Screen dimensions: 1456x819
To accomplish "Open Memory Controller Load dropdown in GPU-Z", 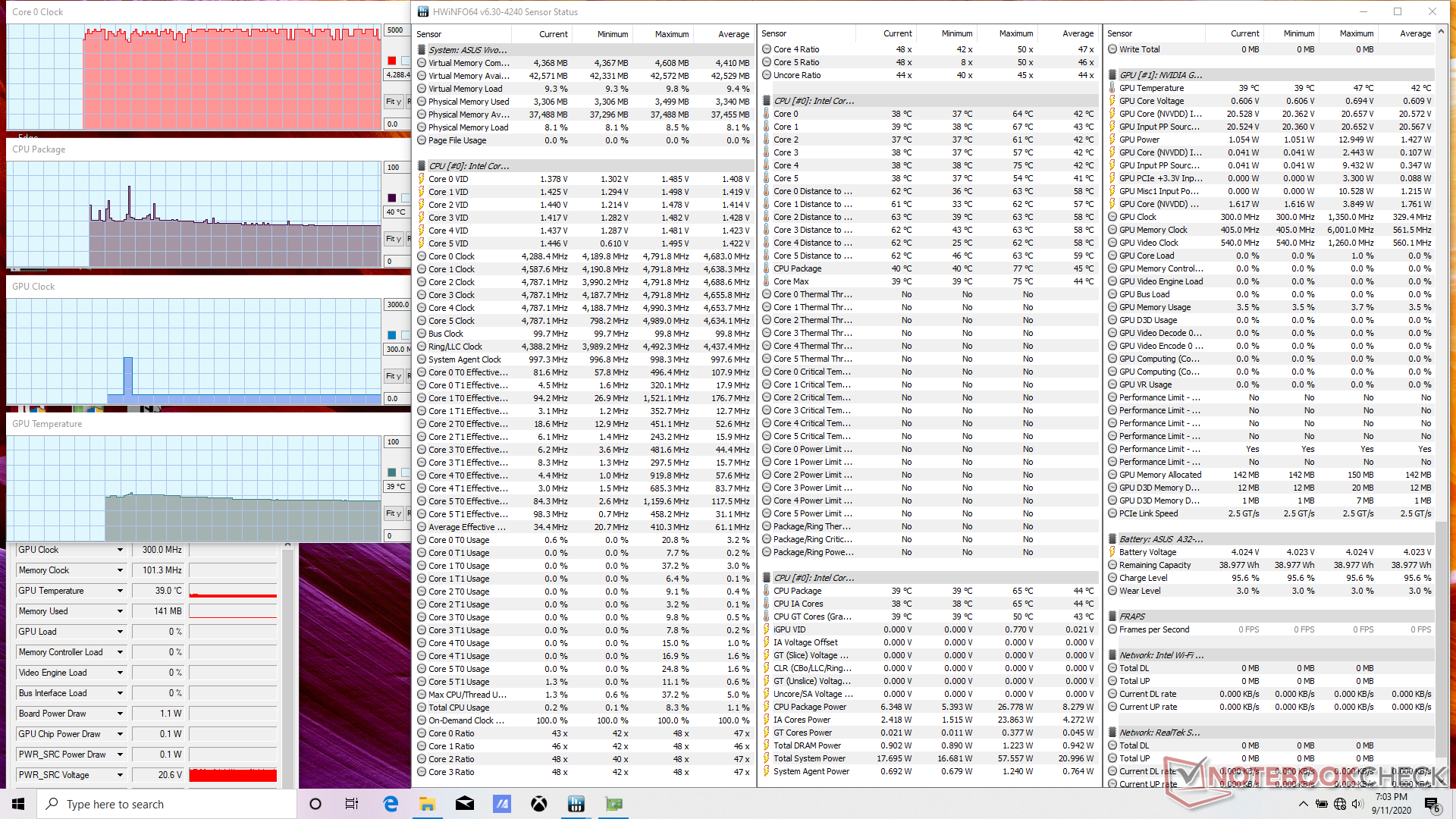I will [x=120, y=652].
